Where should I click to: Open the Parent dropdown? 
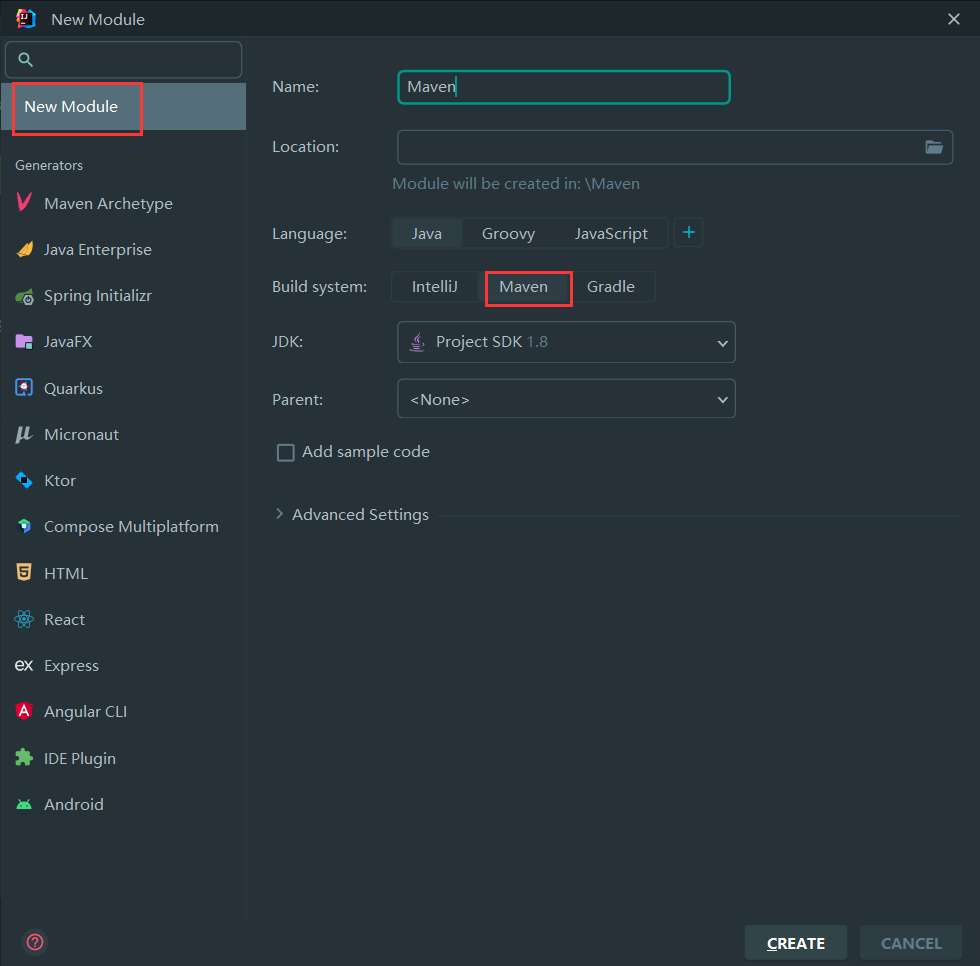pyautogui.click(x=566, y=400)
